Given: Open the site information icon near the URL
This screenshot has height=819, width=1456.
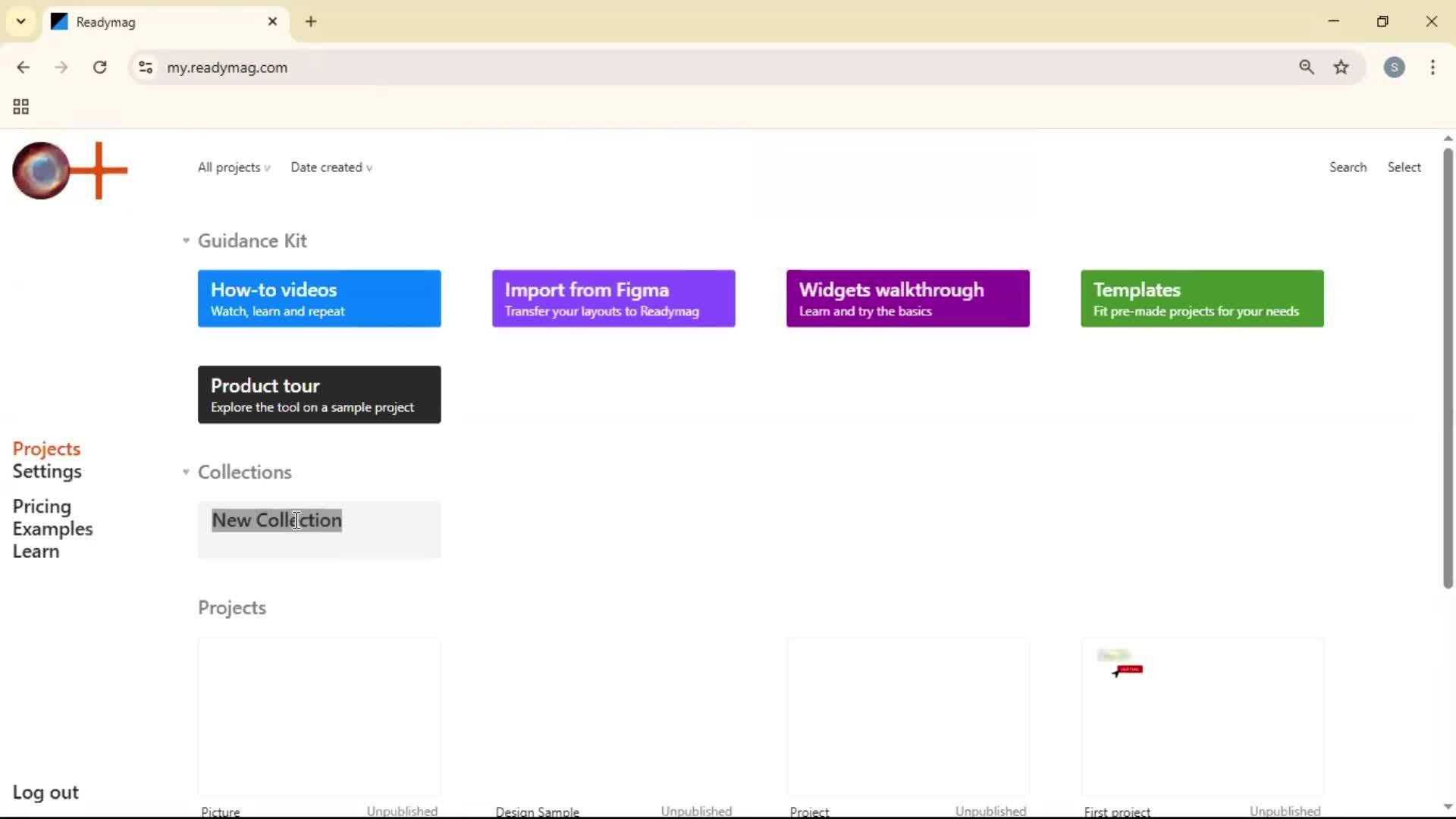Looking at the screenshot, I should pyautogui.click(x=146, y=67).
